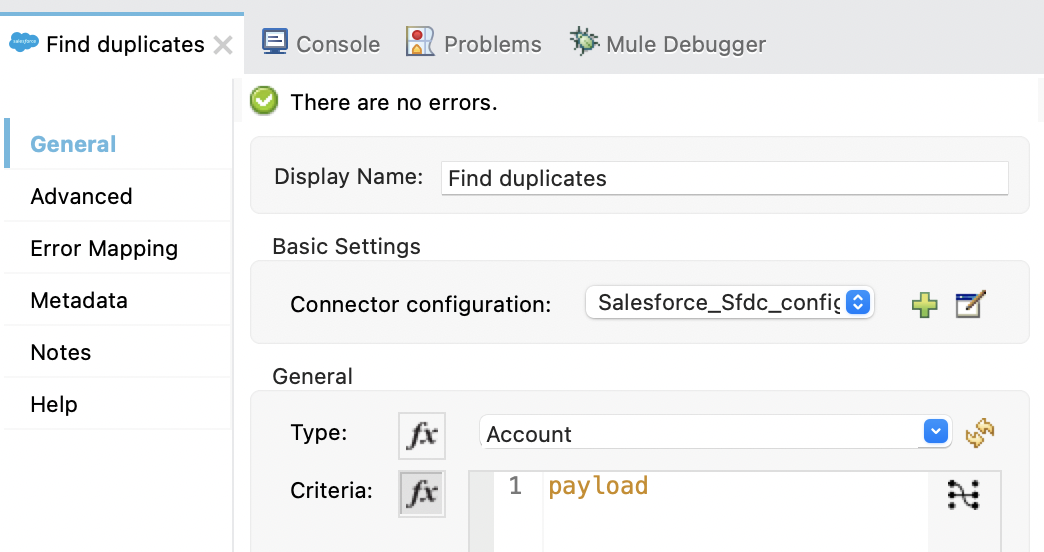Click the Salesforce cloud icon on tab
This screenshot has height=552, width=1044.
pos(24,43)
